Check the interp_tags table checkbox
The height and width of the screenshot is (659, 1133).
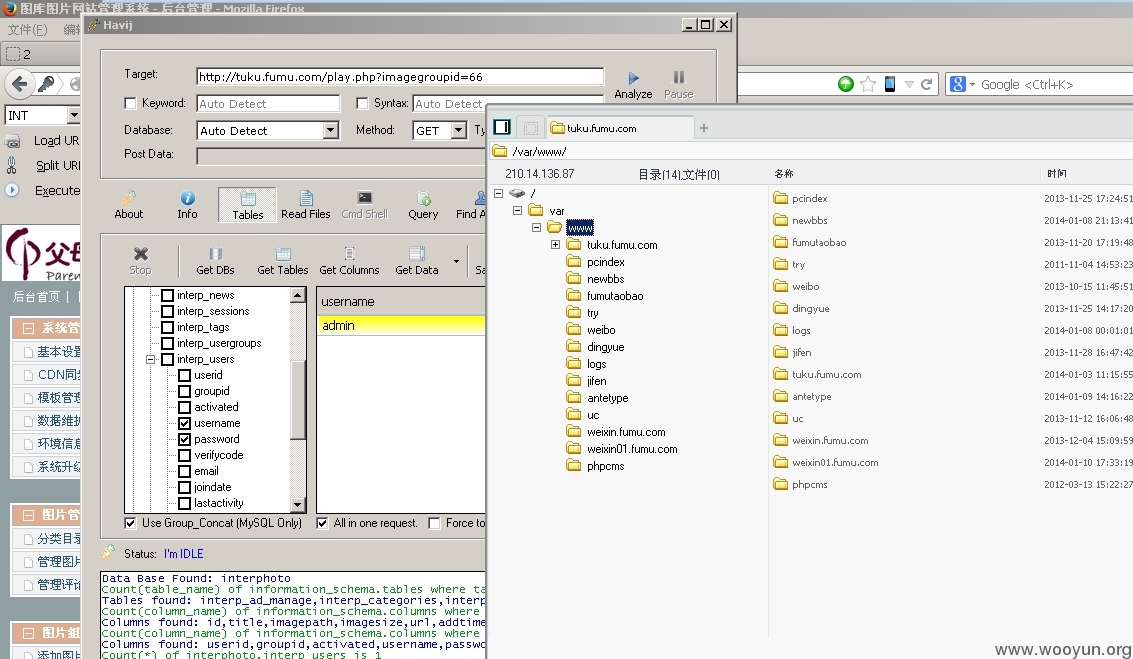point(168,327)
